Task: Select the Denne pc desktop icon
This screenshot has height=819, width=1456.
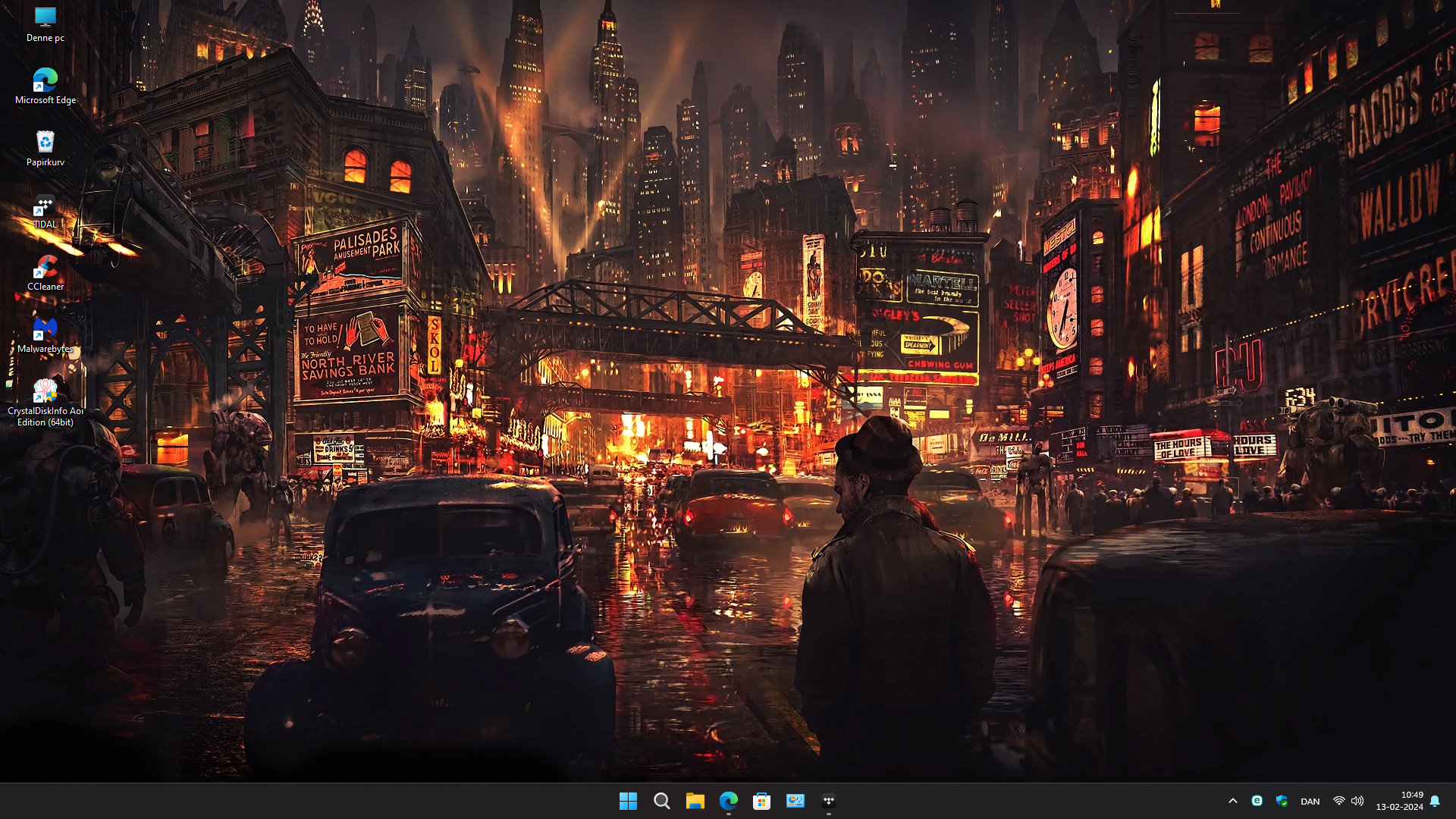Action: pyautogui.click(x=45, y=24)
